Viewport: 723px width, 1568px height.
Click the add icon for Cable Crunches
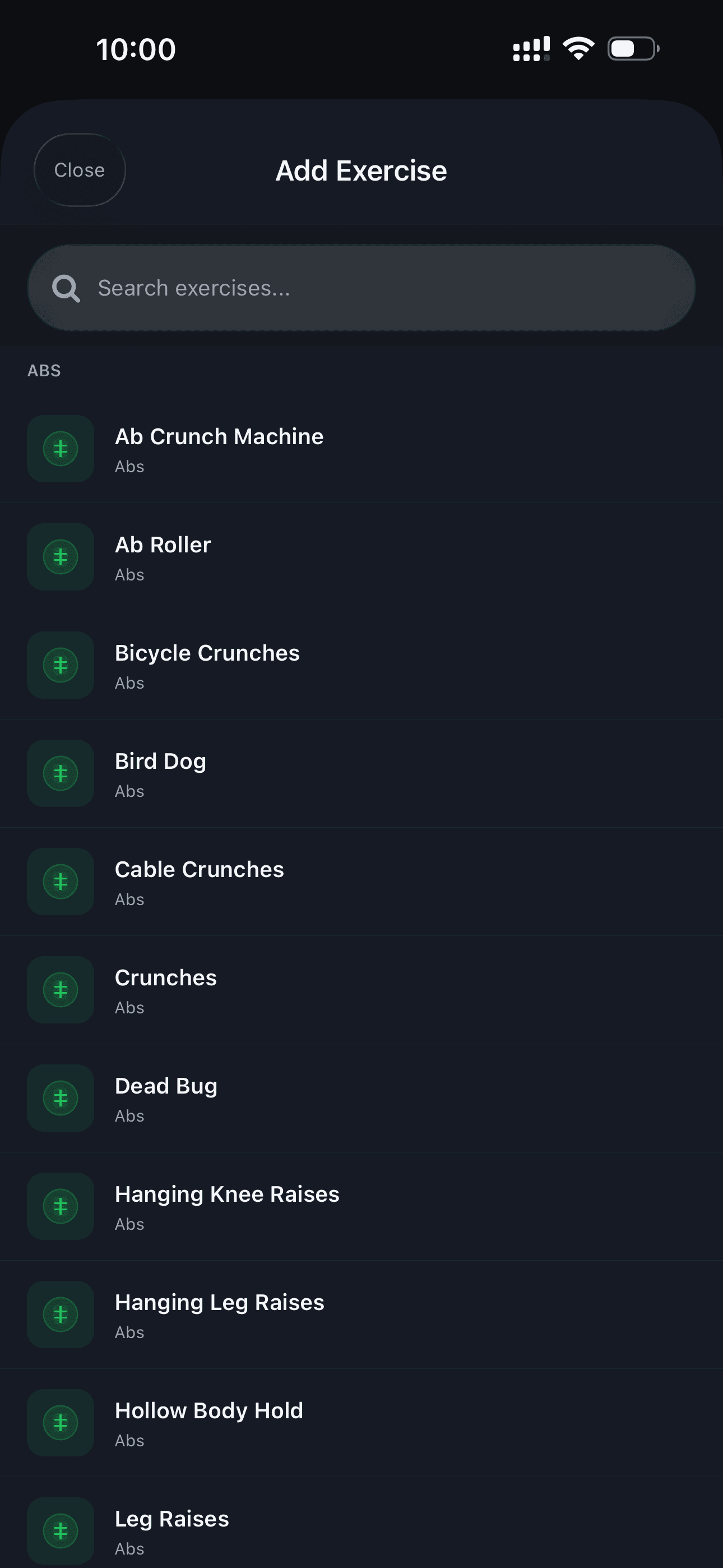(x=59, y=882)
